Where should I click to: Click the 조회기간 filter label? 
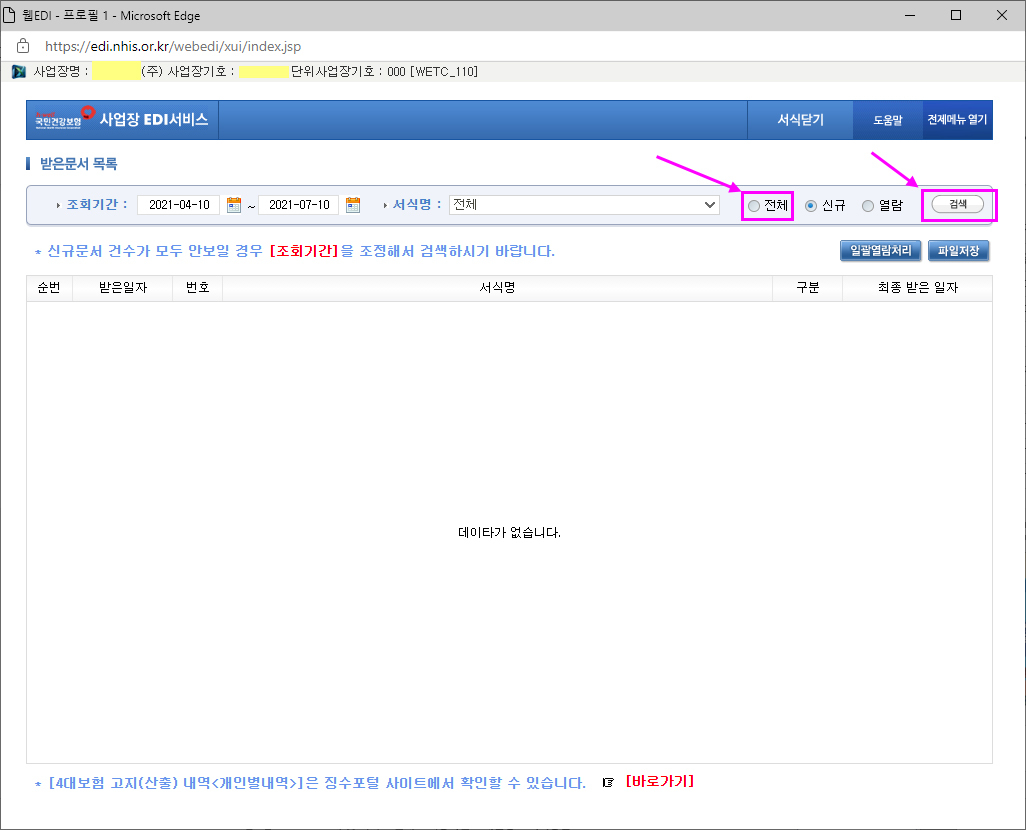[96, 205]
